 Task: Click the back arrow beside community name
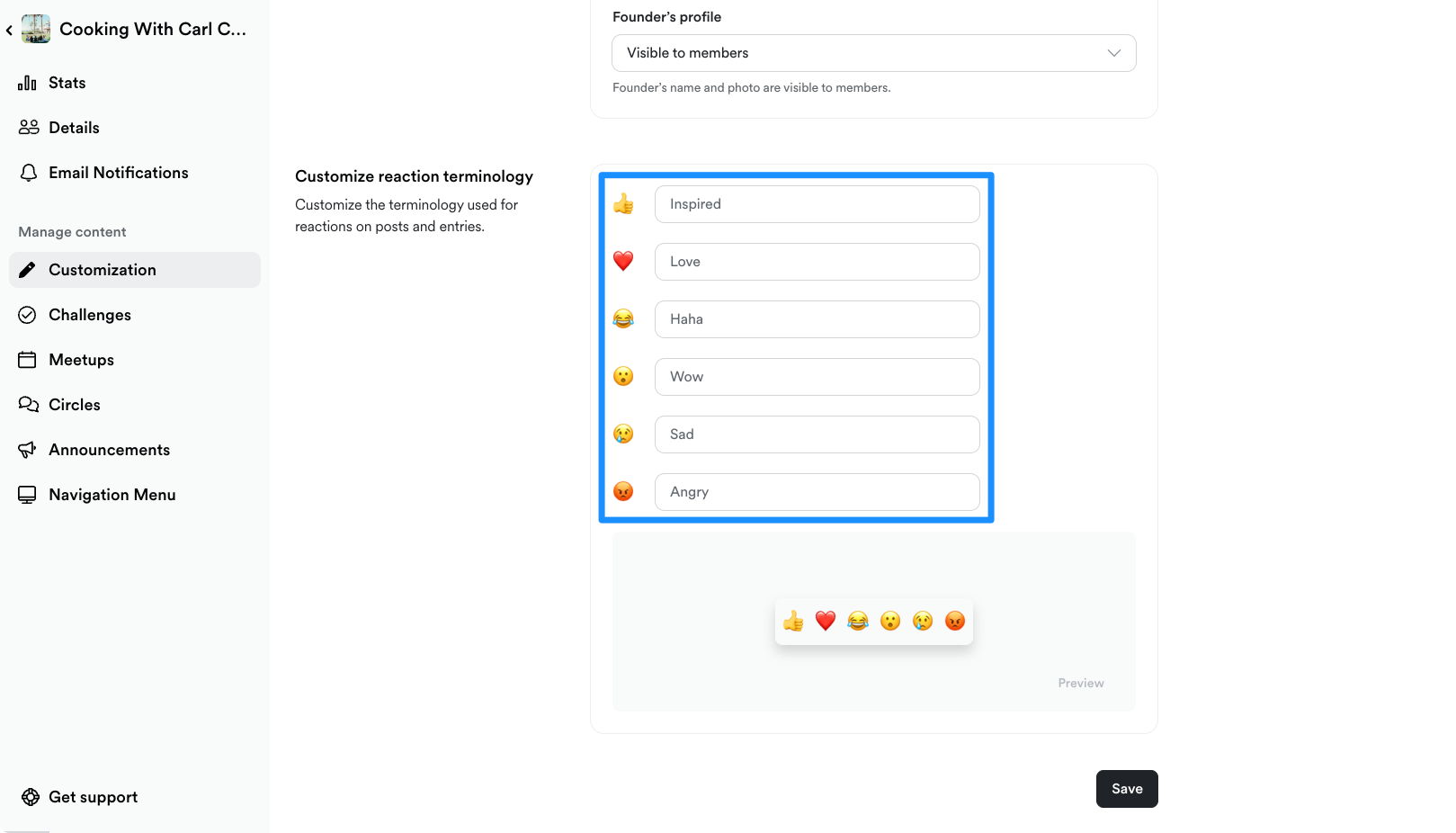[9, 30]
